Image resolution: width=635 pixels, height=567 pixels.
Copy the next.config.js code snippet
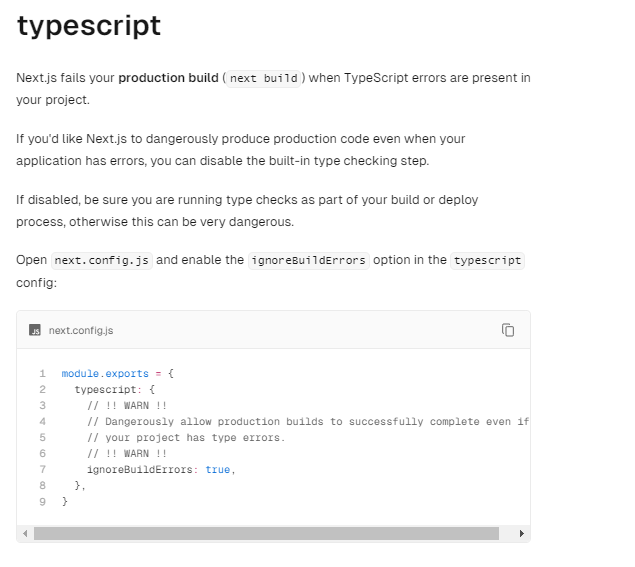pyautogui.click(x=507, y=330)
